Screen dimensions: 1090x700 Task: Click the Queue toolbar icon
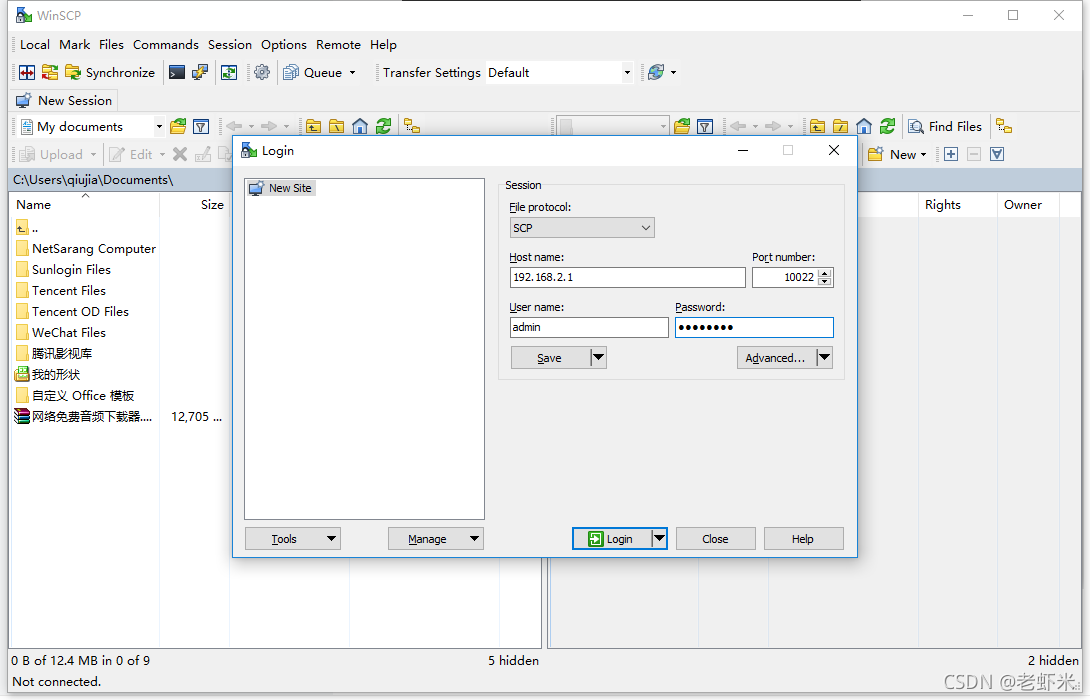(314, 72)
